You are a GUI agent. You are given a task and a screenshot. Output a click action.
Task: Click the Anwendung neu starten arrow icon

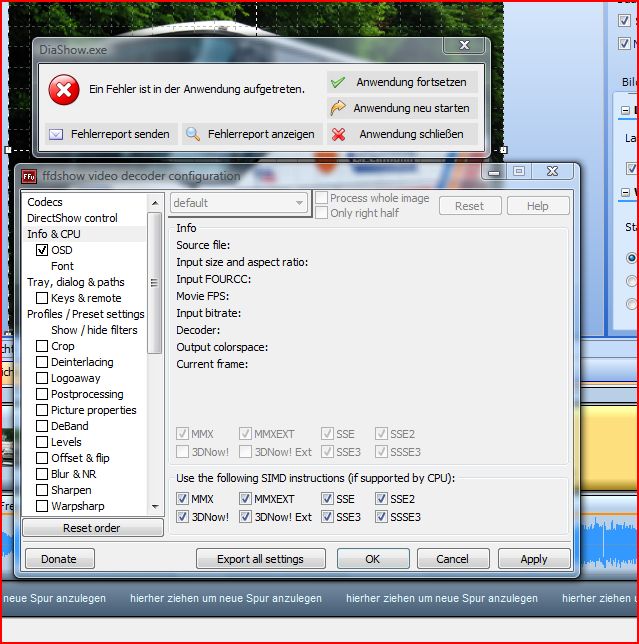pos(338,108)
